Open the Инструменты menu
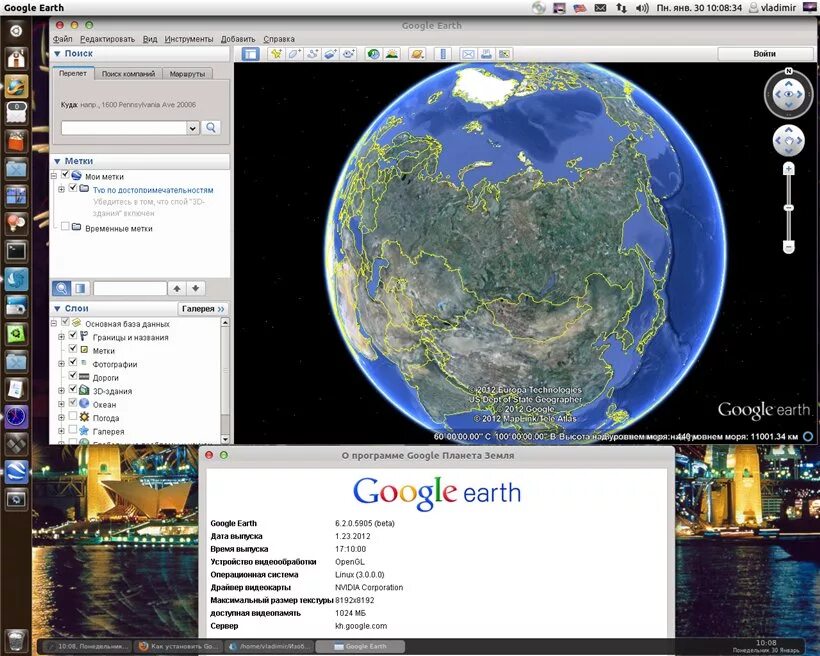This screenshot has height=656, width=820. (x=189, y=39)
